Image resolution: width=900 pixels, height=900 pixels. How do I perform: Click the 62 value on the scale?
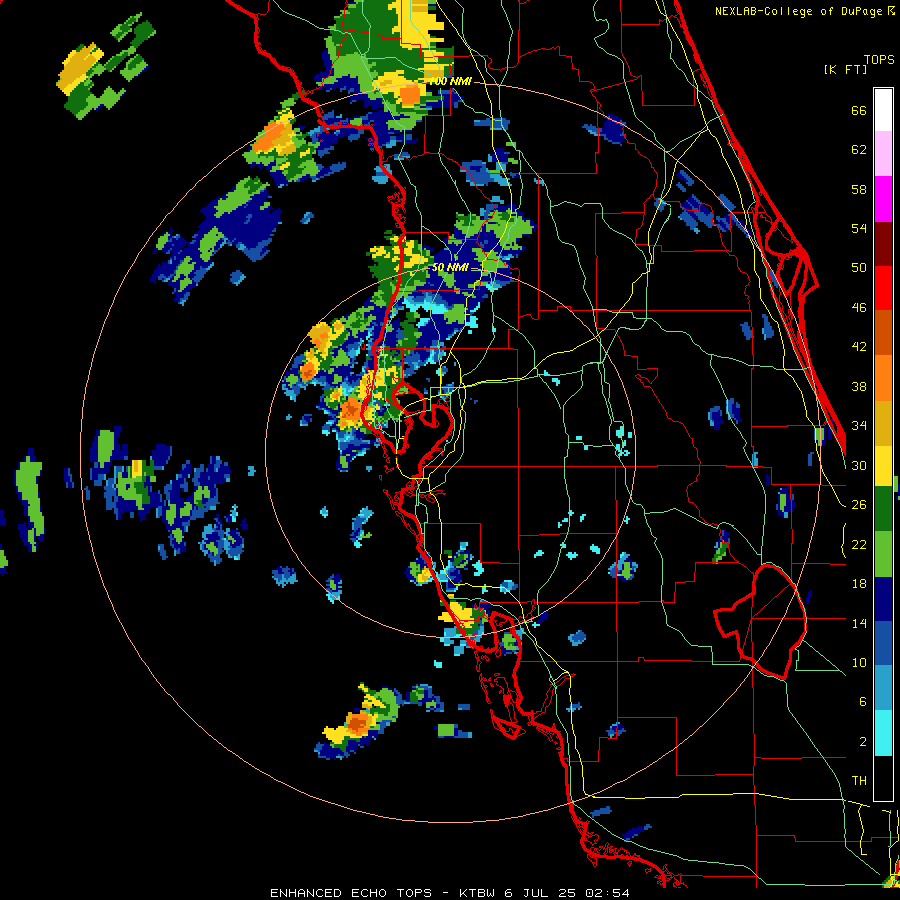click(x=859, y=149)
